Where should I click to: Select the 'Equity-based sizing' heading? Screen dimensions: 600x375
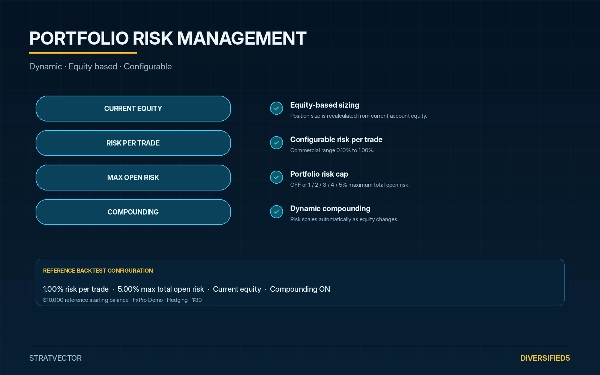tap(324, 105)
